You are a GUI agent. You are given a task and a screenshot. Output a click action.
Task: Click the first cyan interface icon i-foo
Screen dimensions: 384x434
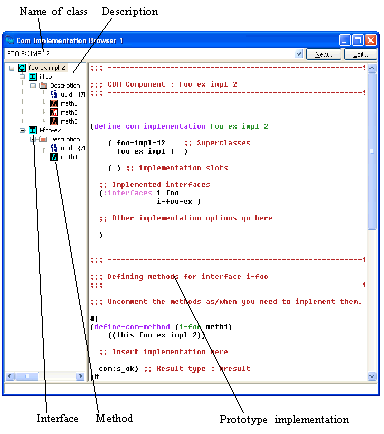33,77
